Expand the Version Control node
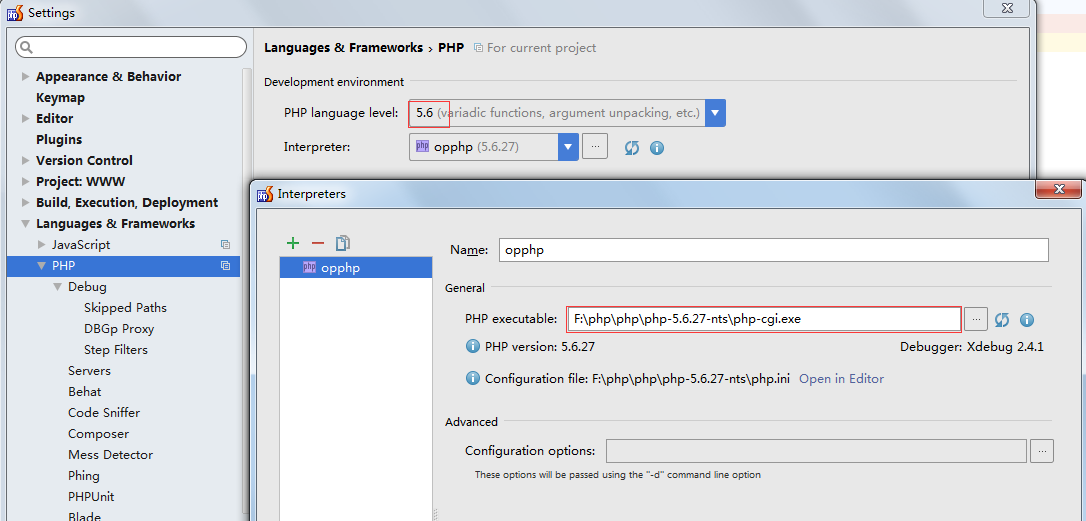 pos(26,161)
